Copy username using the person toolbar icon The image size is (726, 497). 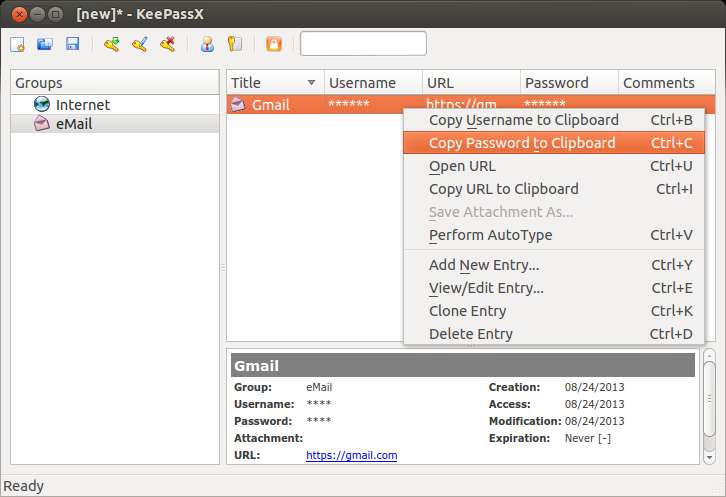point(207,44)
